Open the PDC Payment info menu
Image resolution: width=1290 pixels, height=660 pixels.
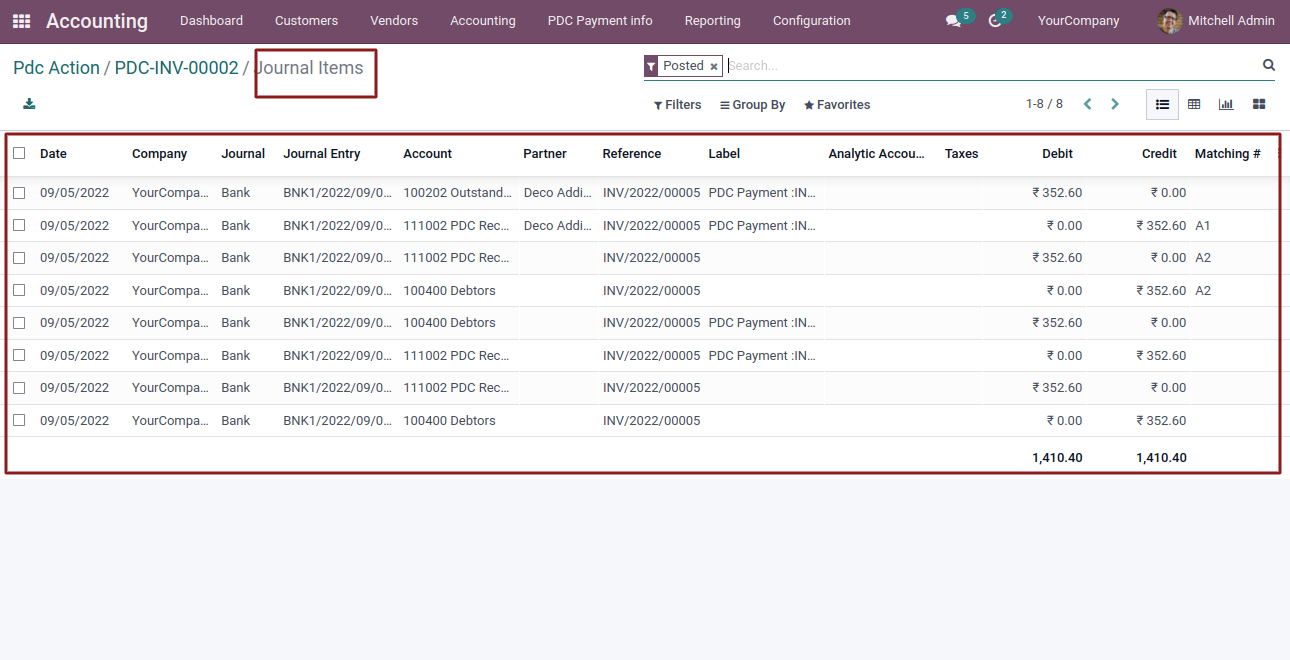point(600,21)
